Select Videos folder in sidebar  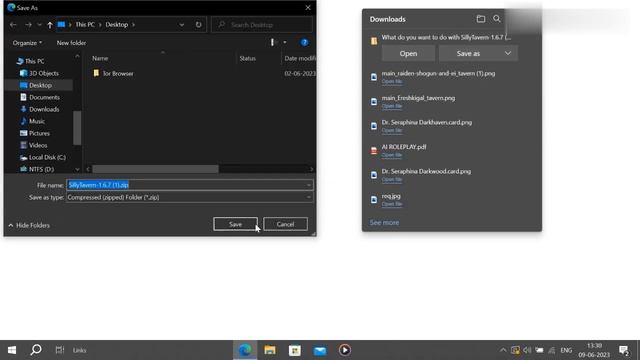pyautogui.click(x=38, y=145)
